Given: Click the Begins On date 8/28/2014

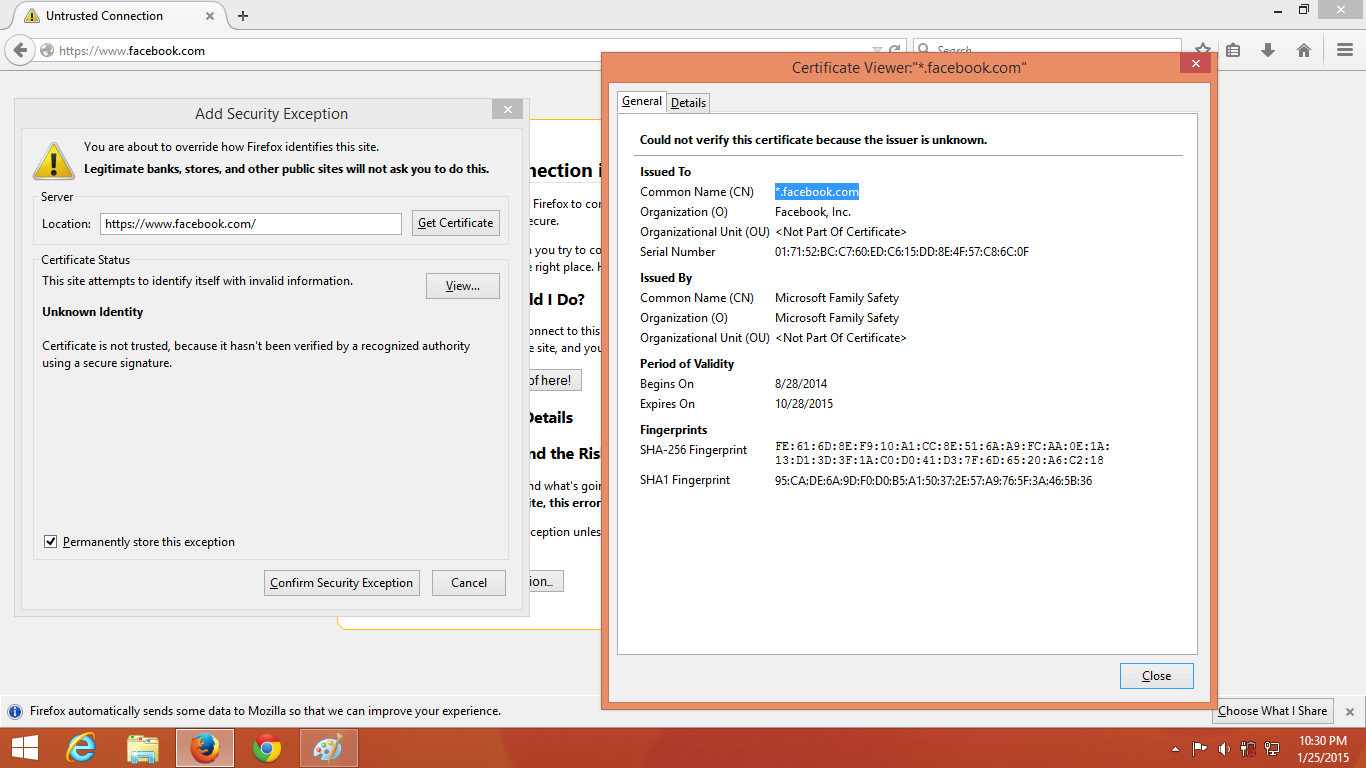Looking at the screenshot, I should tap(801, 384).
